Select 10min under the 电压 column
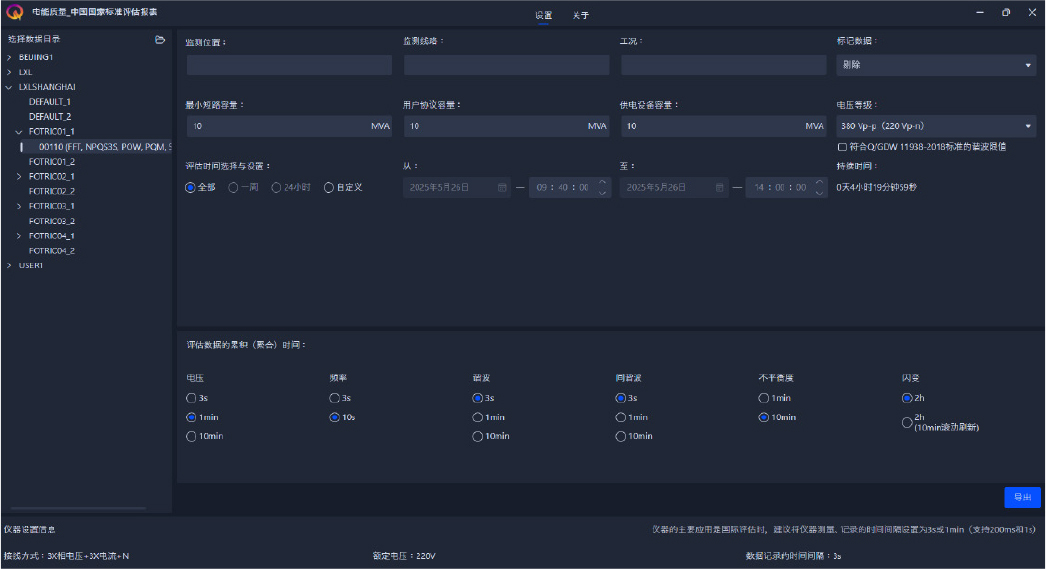 (x=191, y=436)
